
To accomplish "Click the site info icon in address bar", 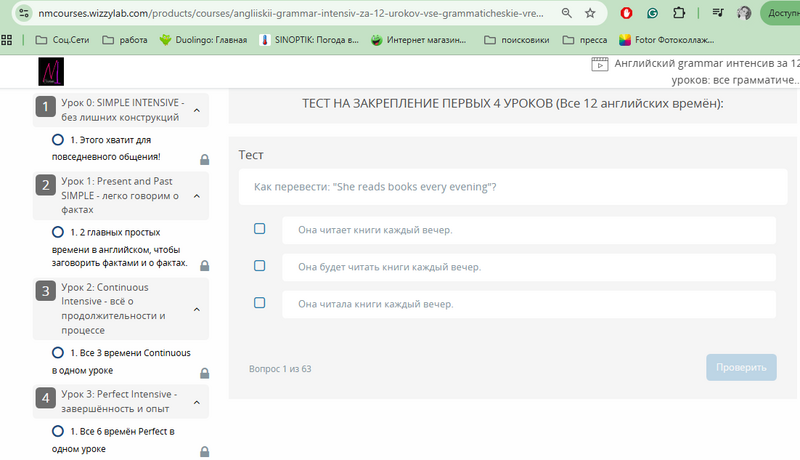I will 23,13.
